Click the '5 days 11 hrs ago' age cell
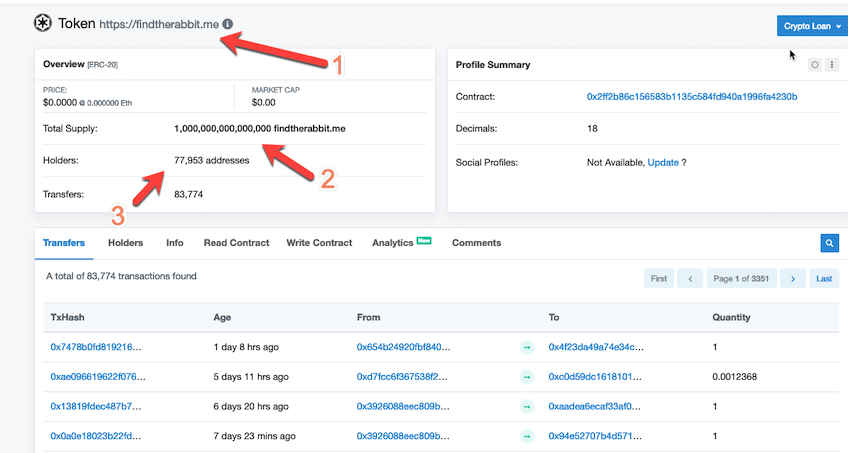848x453 pixels. [x=251, y=377]
